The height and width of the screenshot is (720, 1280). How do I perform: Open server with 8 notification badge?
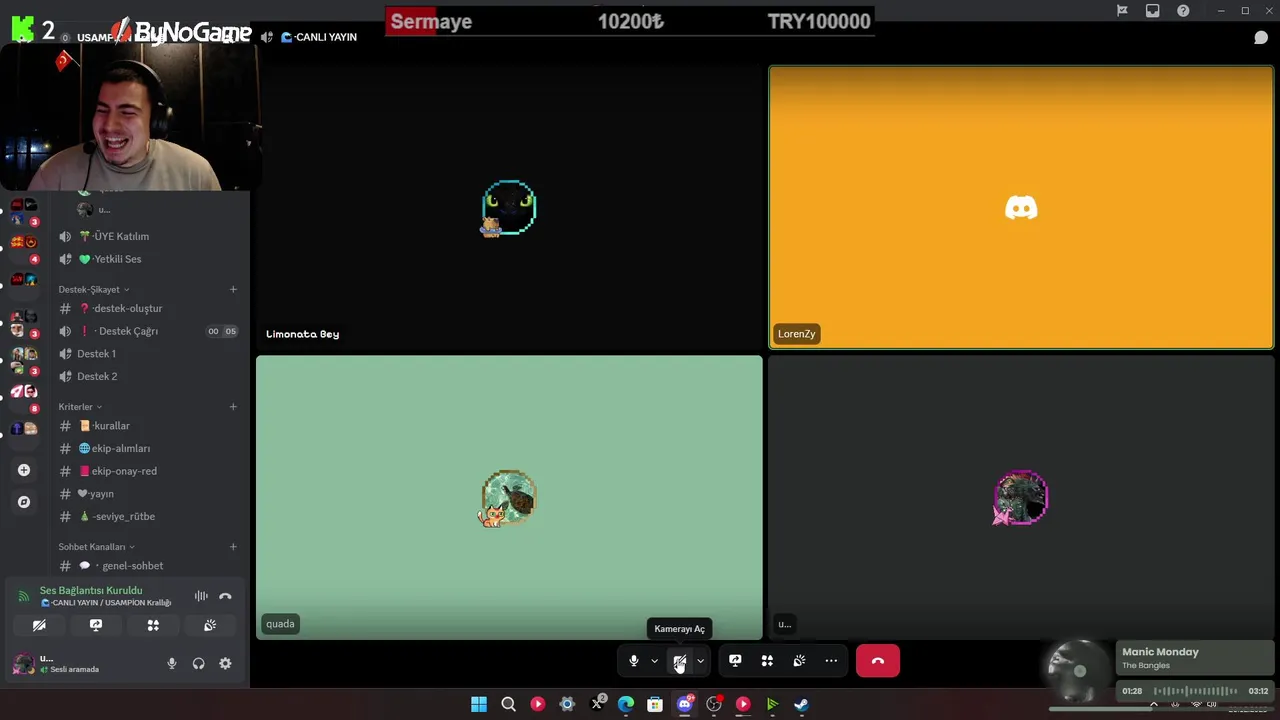[x=24, y=393]
